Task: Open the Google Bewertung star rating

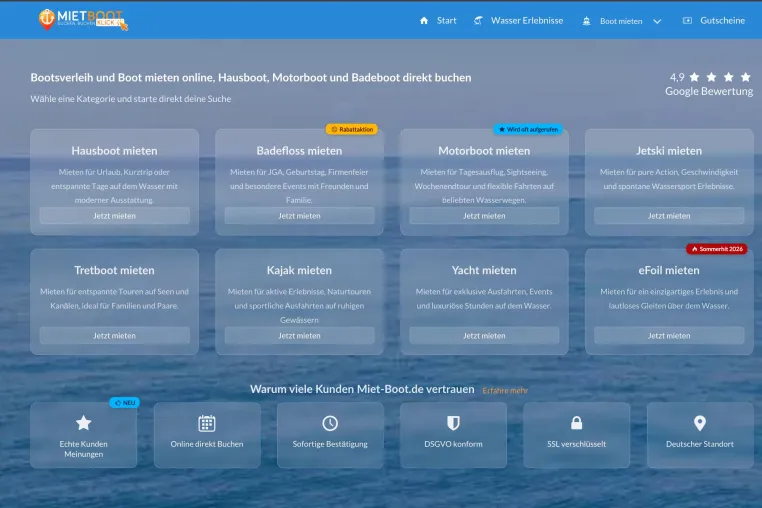Action: coord(710,84)
